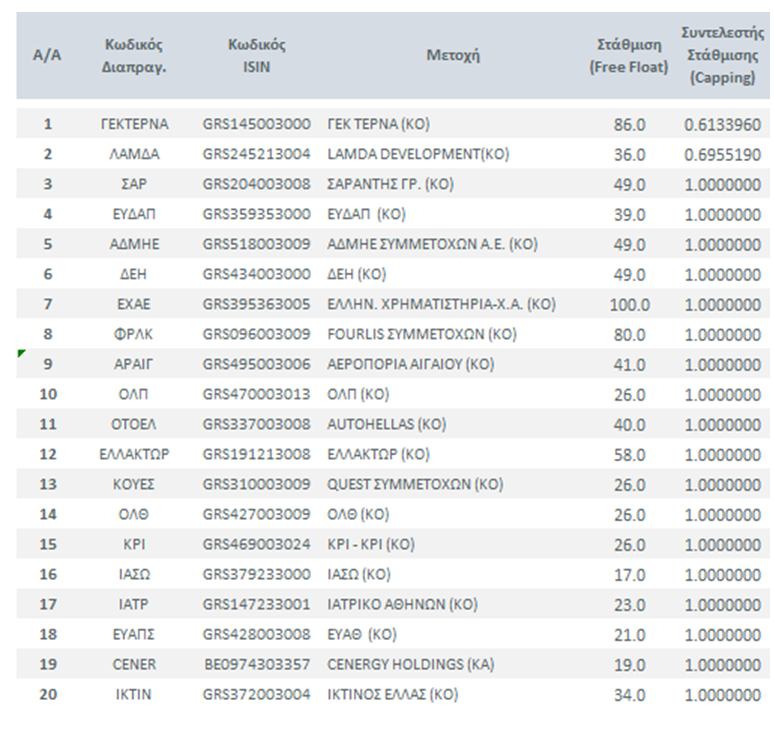Select free float value 80.0

tap(629, 335)
